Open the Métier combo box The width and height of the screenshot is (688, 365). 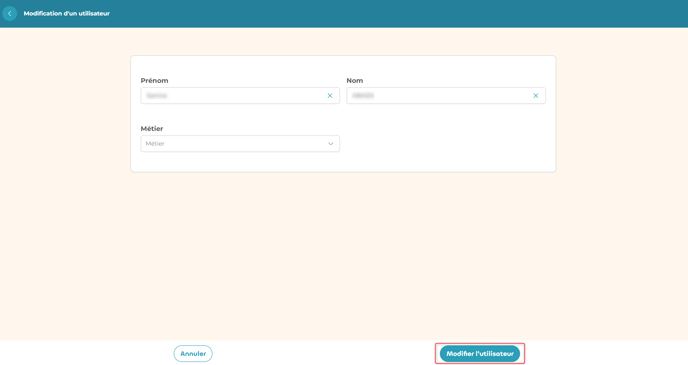[x=240, y=144]
